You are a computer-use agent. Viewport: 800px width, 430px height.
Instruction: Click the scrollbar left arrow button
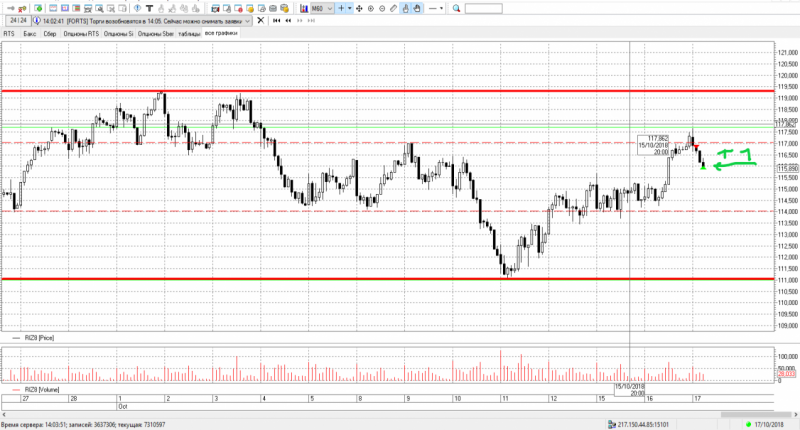pyautogui.click(x=4, y=415)
